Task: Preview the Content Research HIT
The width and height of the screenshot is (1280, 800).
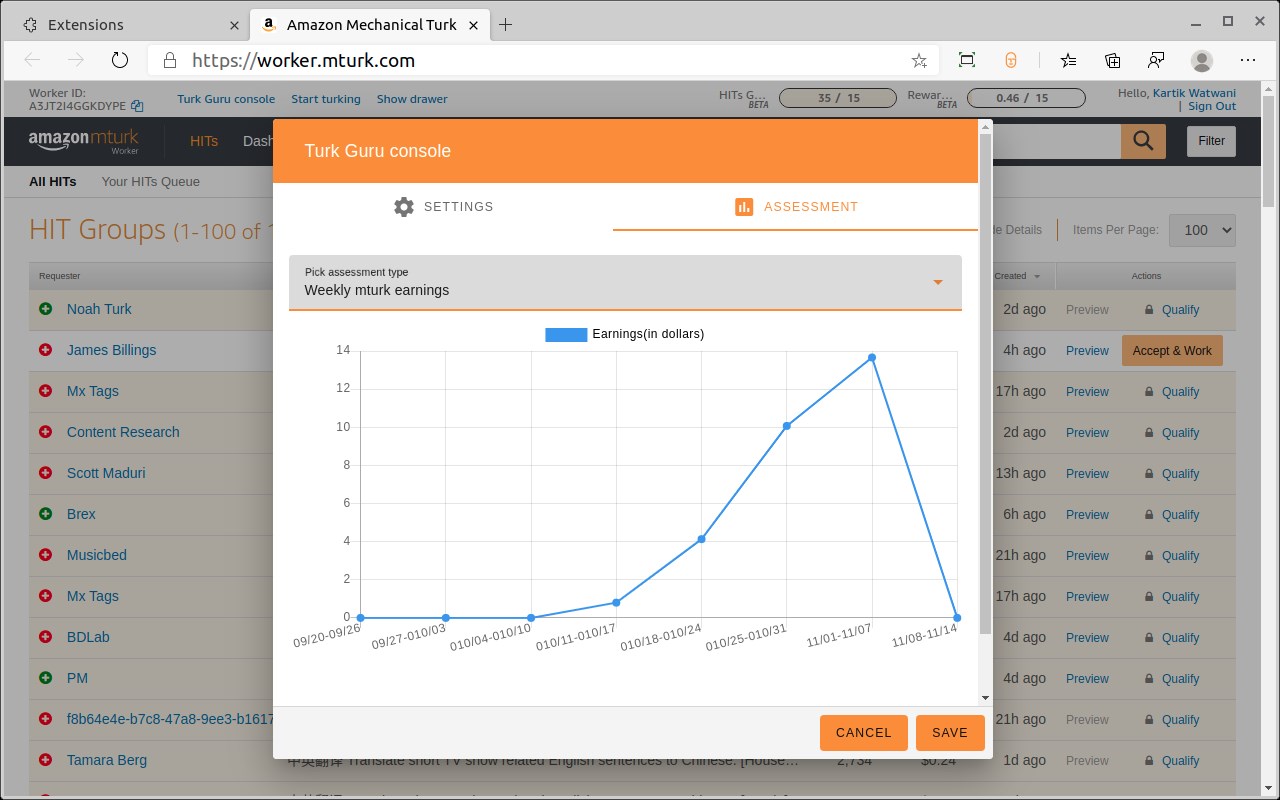Action: click(x=1087, y=433)
